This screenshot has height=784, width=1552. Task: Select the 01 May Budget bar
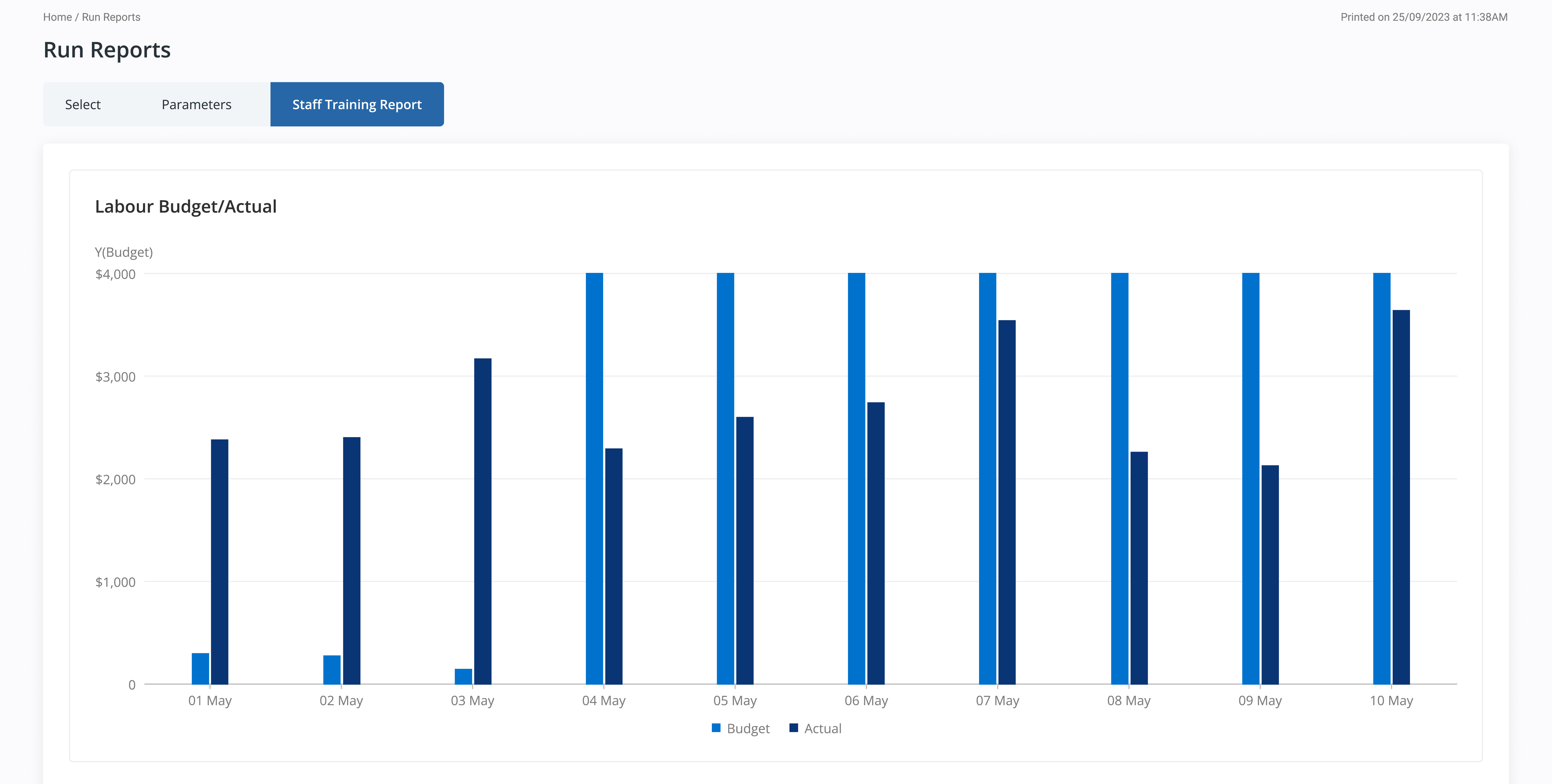pos(201,668)
